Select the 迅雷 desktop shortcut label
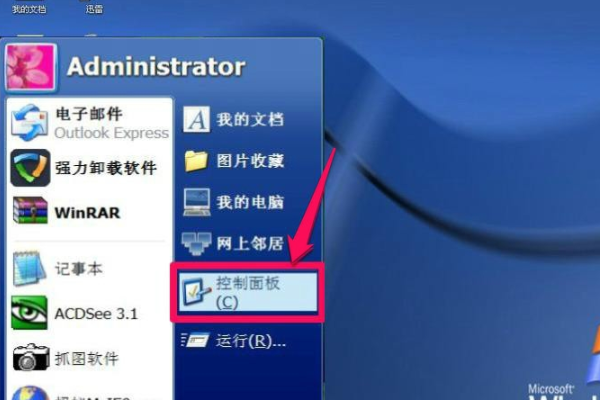This screenshot has height=400, width=600. coord(94,8)
